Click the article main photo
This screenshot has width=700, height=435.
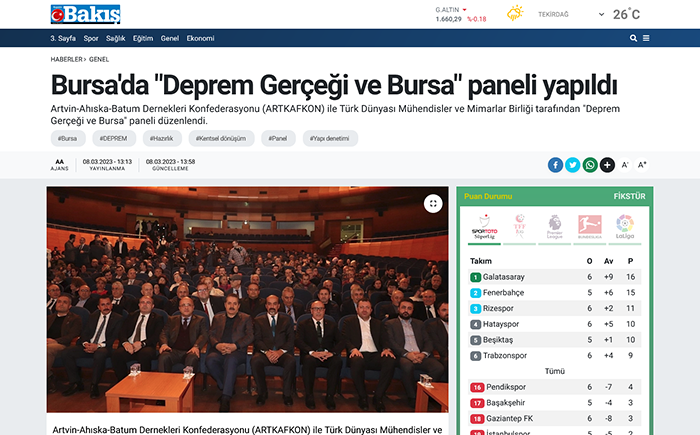[247, 299]
